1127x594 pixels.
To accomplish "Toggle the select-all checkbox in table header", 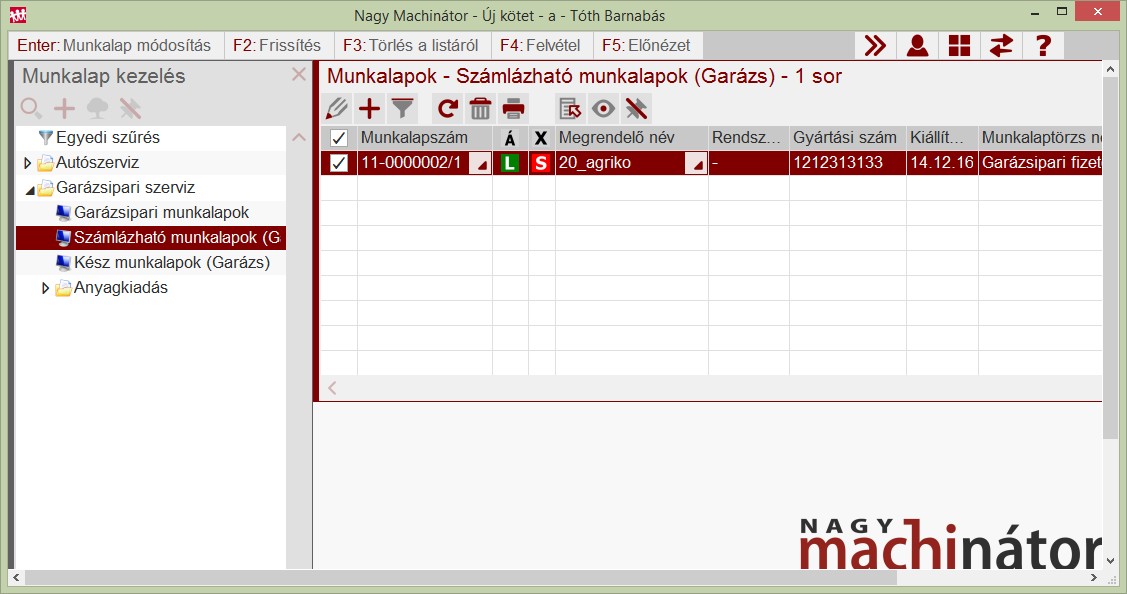I will [339, 138].
